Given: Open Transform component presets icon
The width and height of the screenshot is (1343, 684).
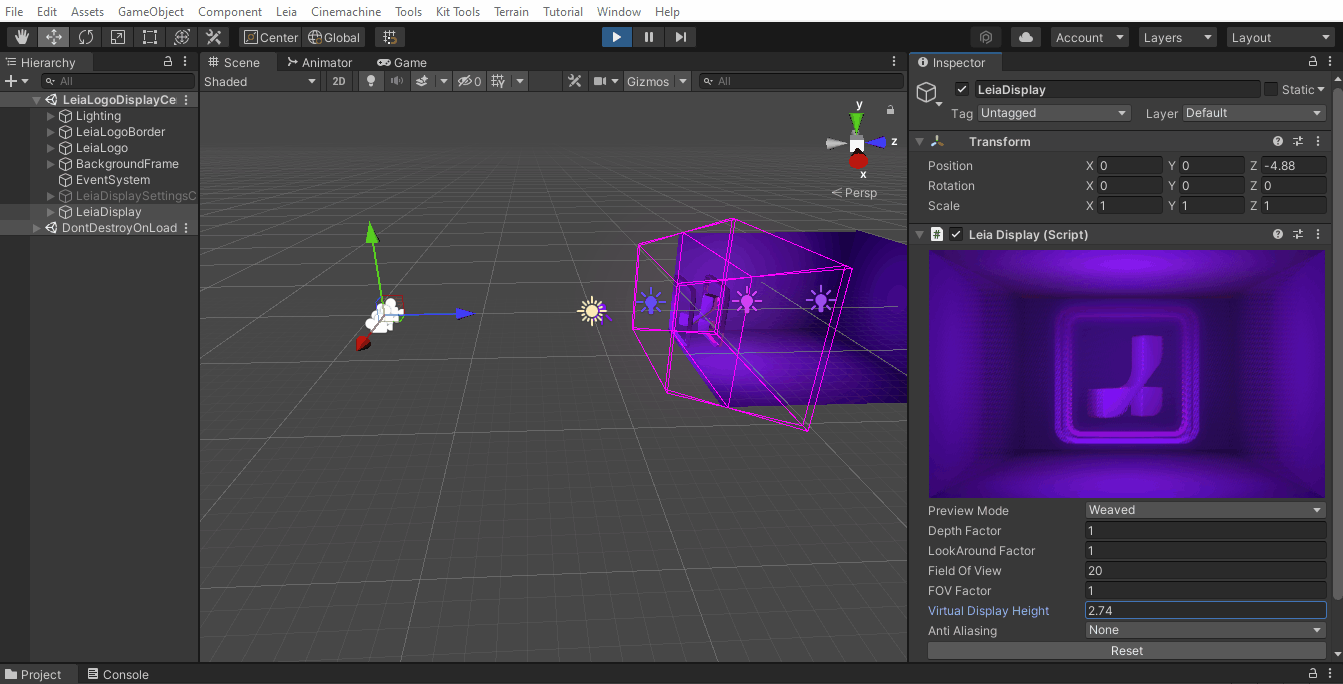Looking at the screenshot, I should tap(1298, 142).
